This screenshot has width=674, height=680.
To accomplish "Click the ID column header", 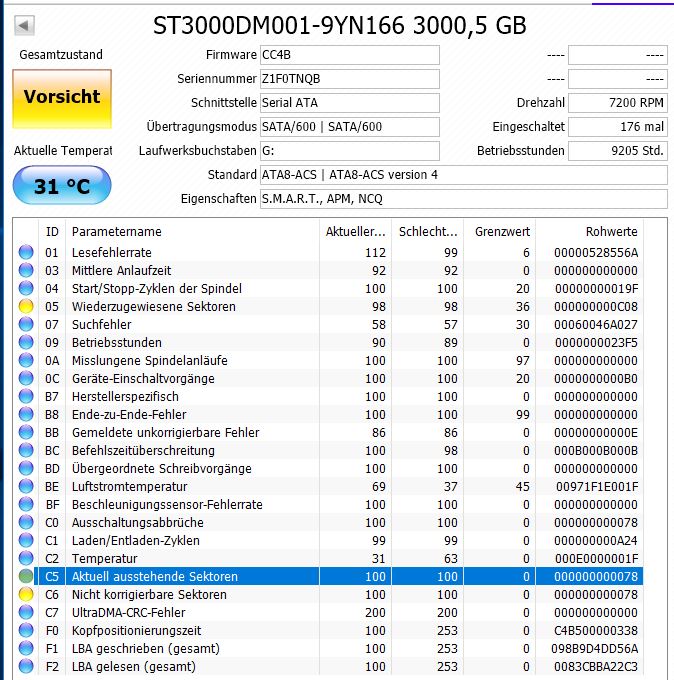I will [52, 232].
